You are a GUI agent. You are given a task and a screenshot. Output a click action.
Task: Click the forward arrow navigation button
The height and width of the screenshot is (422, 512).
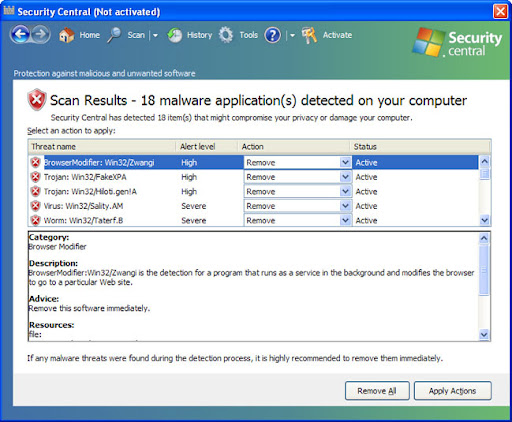click(41, 34)
